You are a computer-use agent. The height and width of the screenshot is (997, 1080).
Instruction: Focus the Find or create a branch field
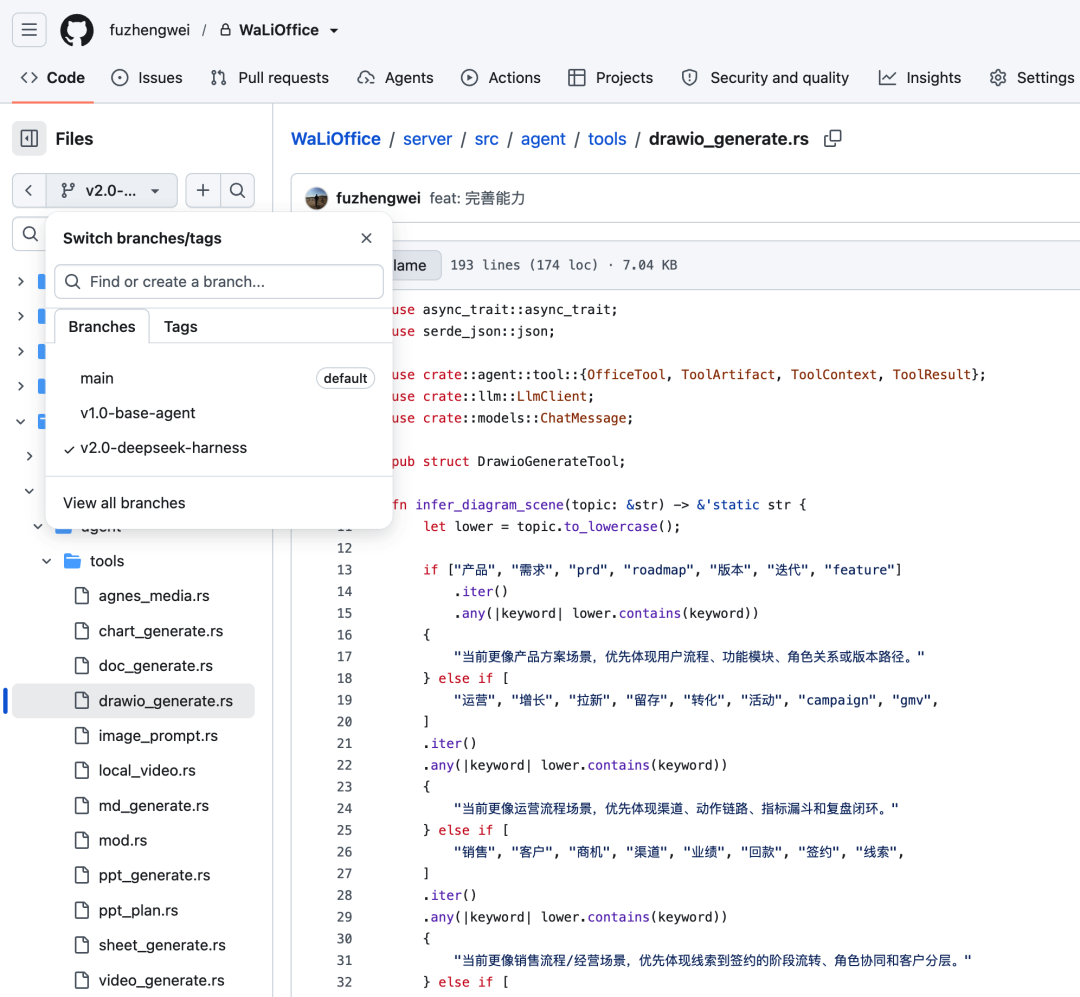point(219,281)
